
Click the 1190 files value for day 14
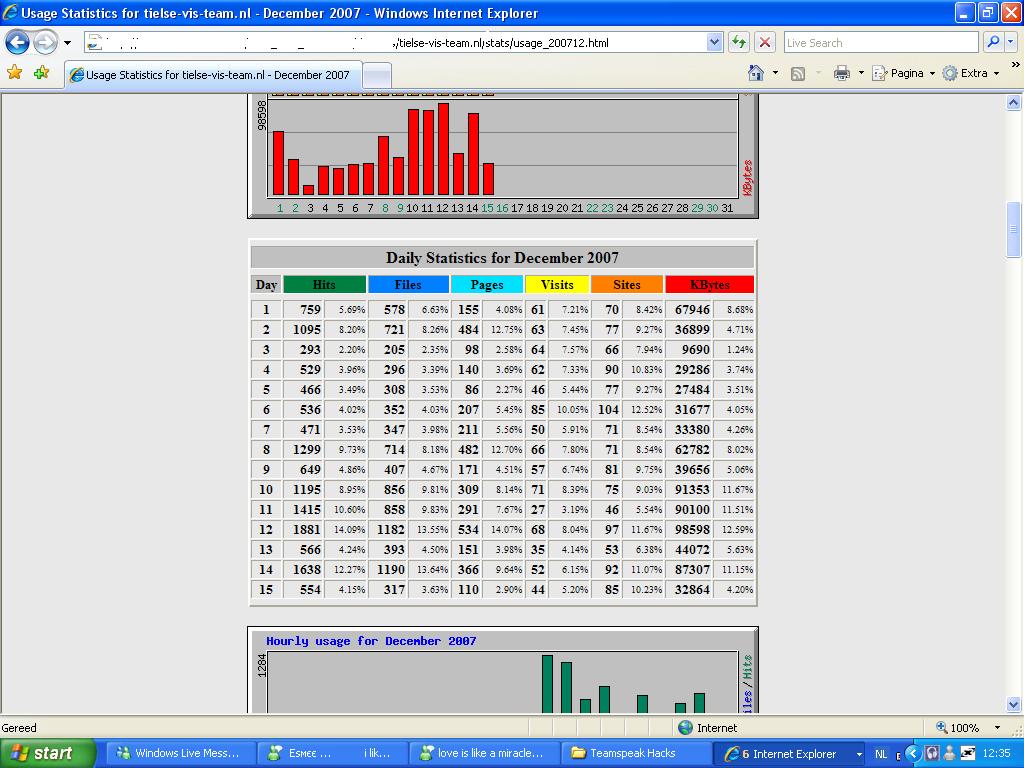click(389, 569)
